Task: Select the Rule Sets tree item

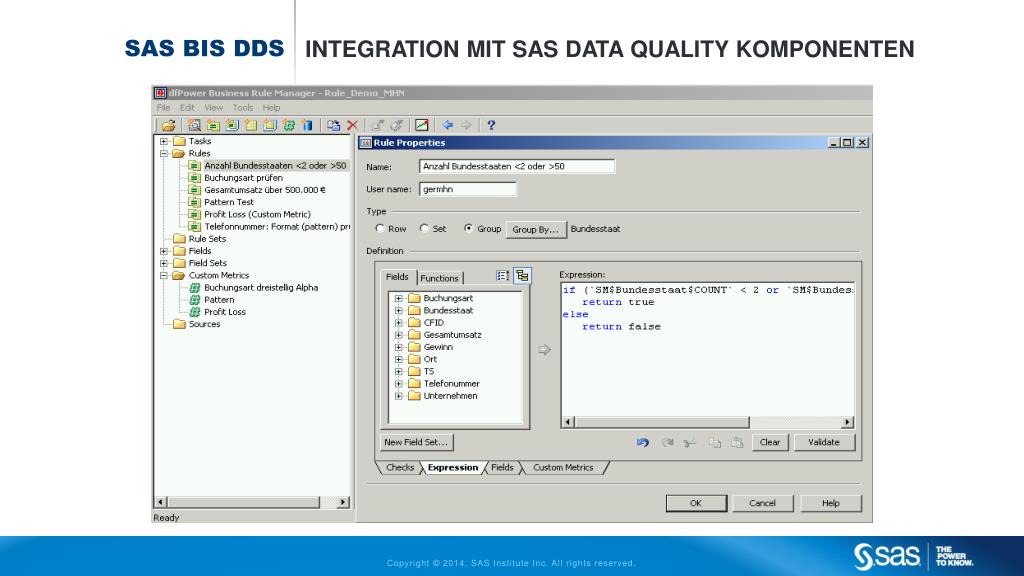Action: 207,239
